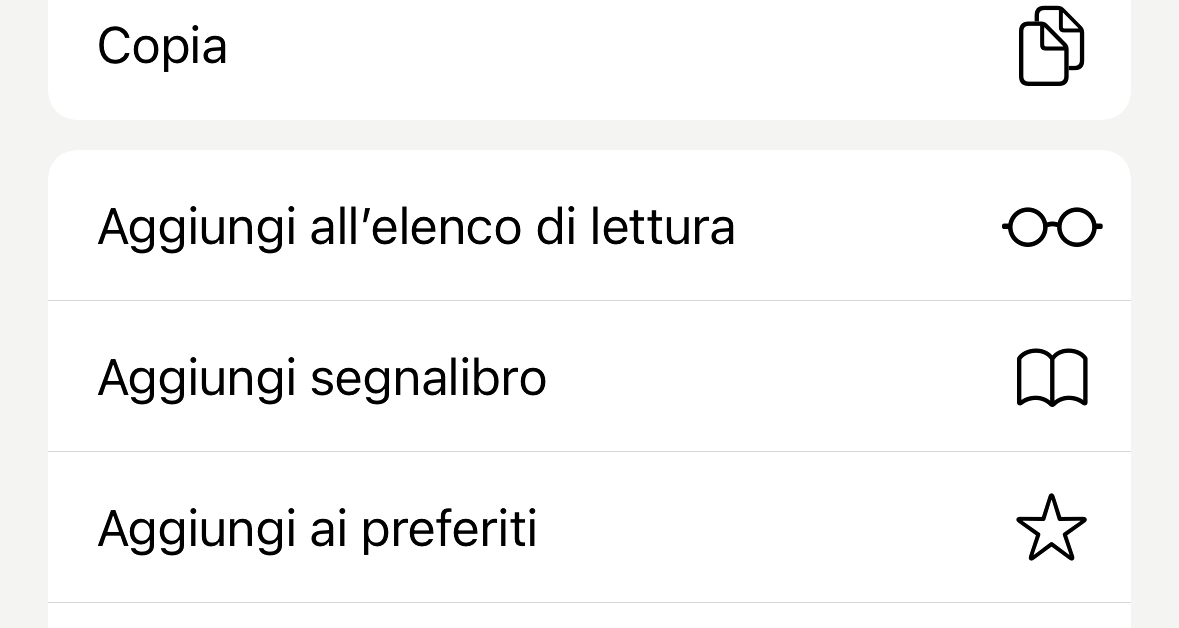Screen dimensions: 1179x628
Task: Click blank area of Aggiungi ai preferiti row
Action: point(774,528)
